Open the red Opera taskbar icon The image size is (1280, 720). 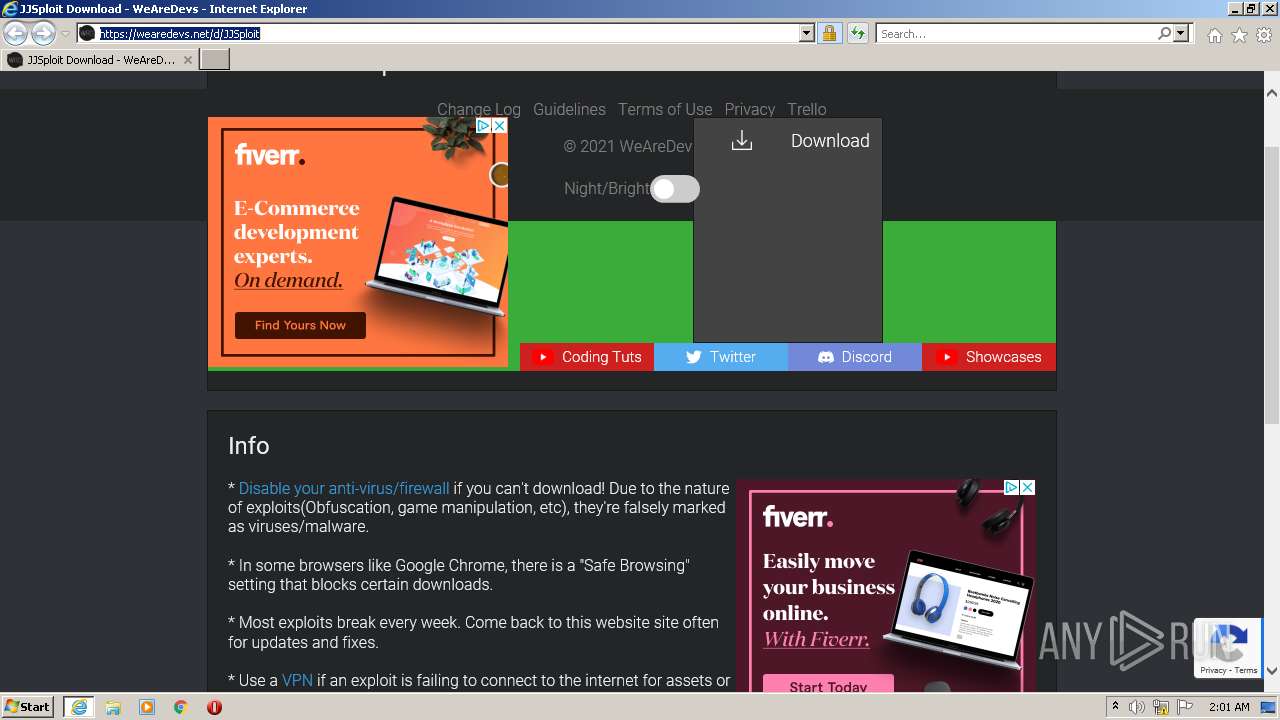(214, 707)
